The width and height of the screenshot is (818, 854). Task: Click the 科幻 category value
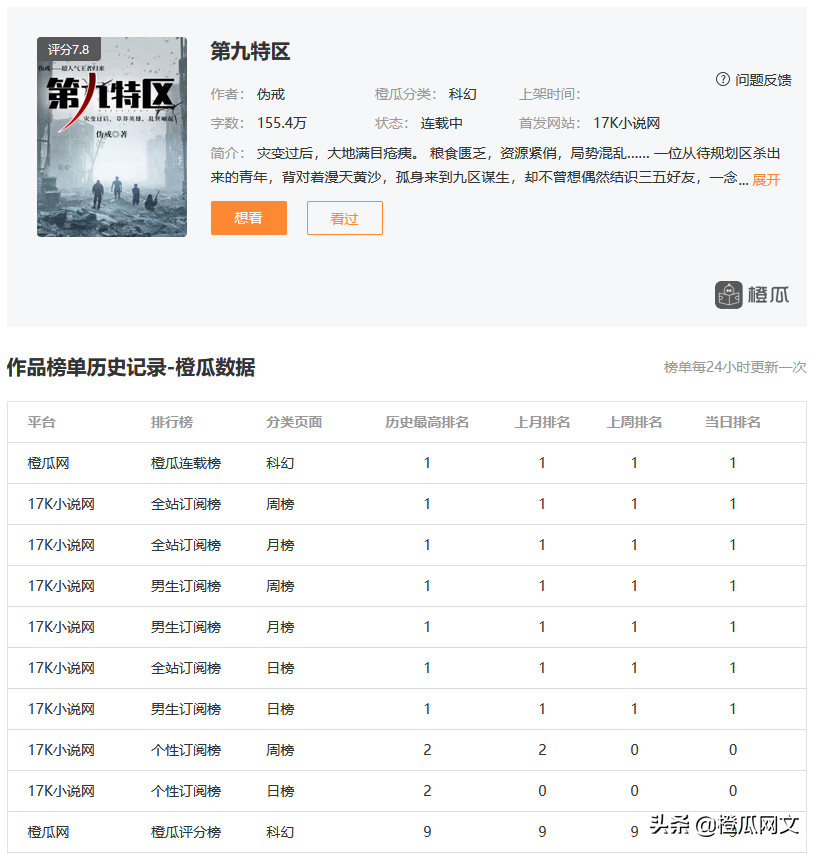462,94
